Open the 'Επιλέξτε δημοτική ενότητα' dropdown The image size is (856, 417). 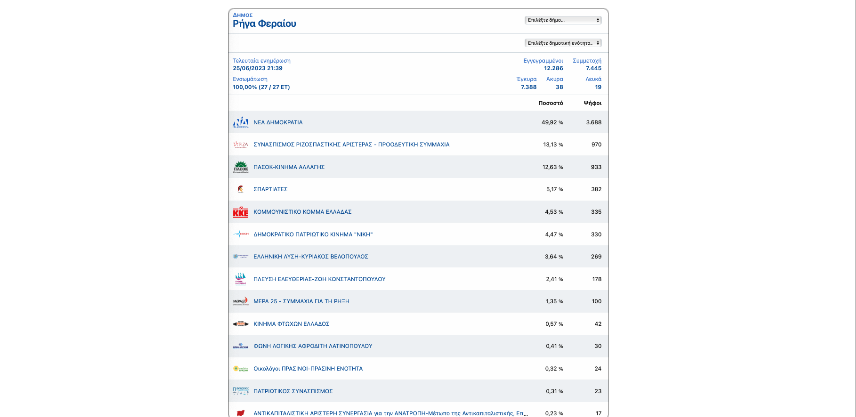[563, 43]
